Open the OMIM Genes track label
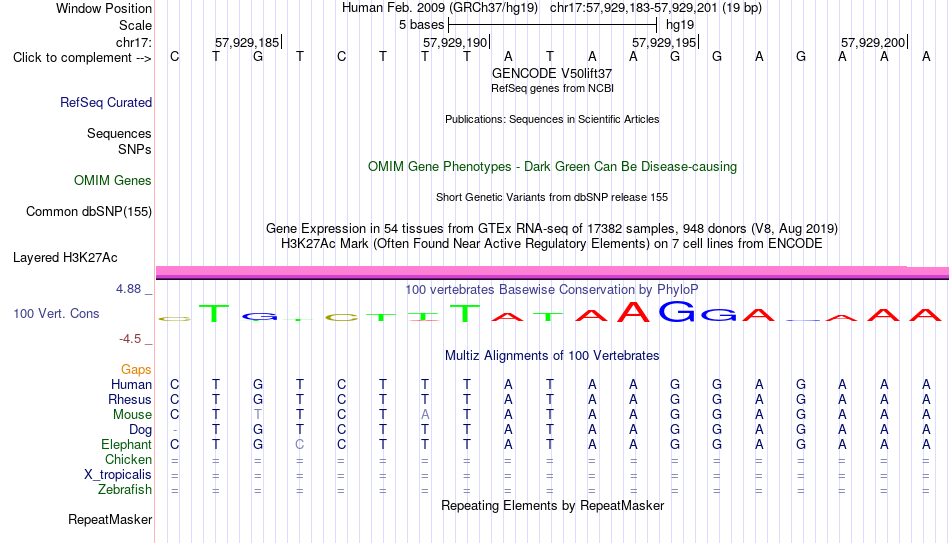 point(113,181)
